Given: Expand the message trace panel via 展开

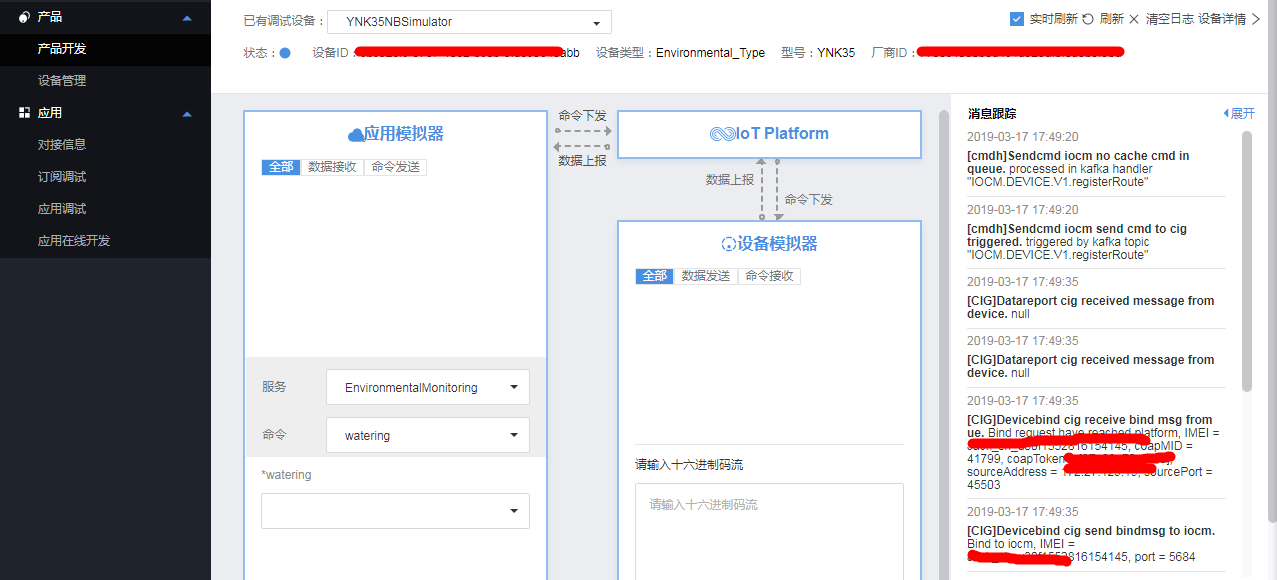Looking at the screenshot, I should click(1239, 114).
